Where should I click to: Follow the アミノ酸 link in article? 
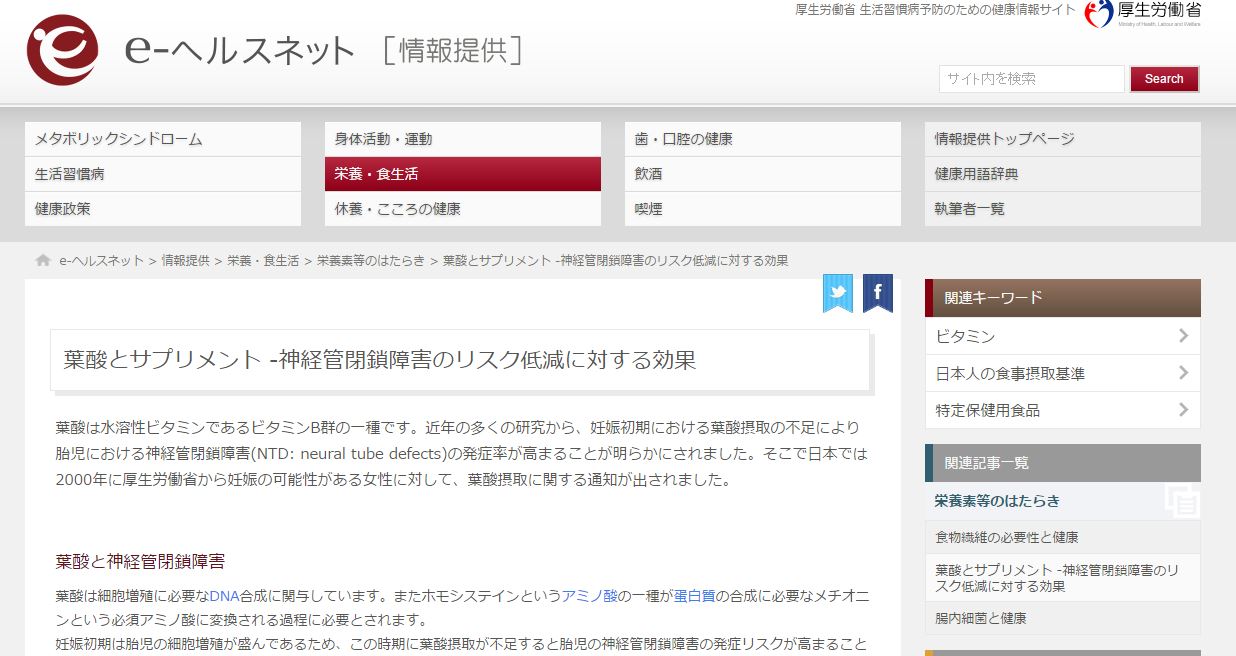589,596
